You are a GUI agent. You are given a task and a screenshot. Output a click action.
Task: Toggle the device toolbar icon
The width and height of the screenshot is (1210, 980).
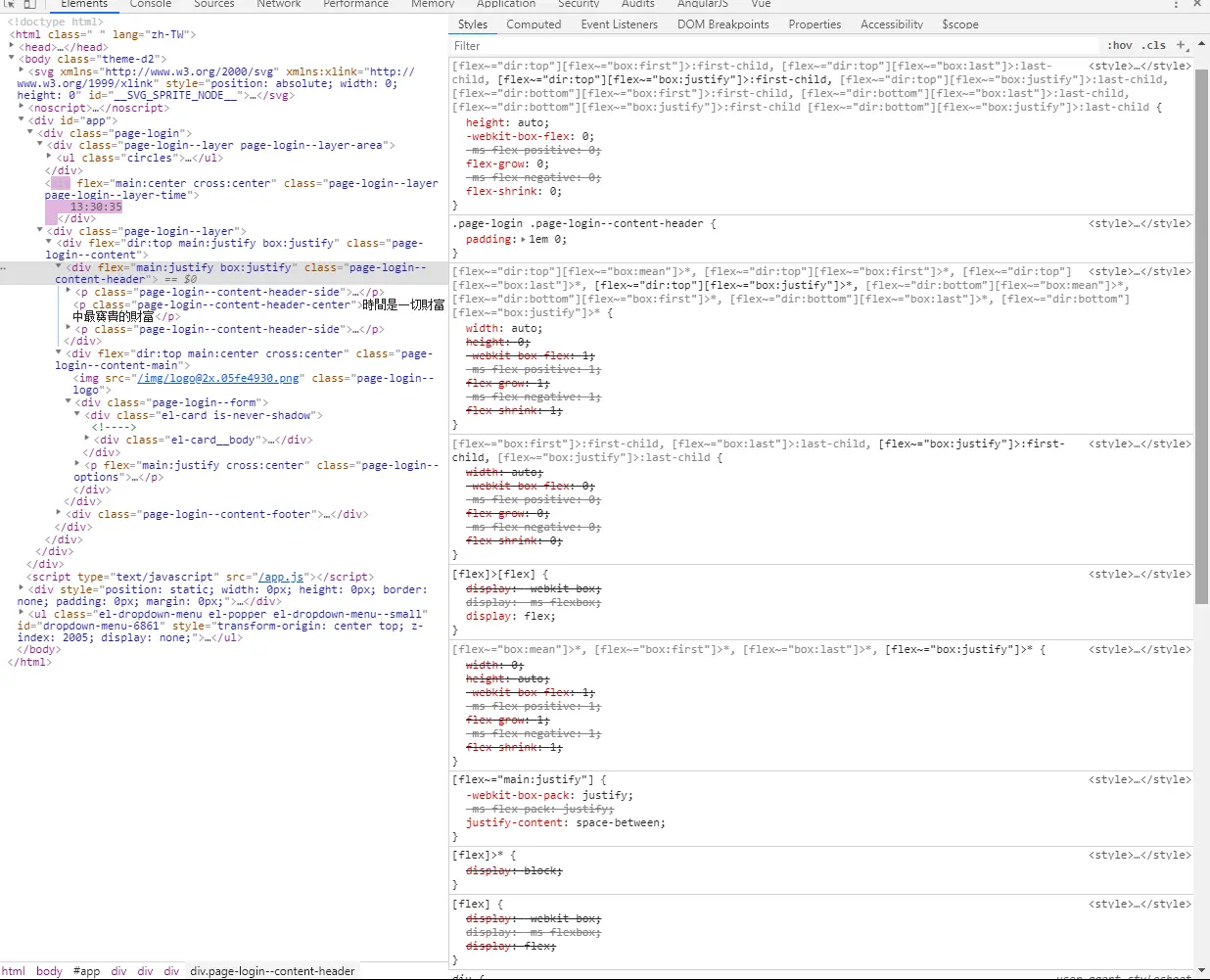pyautogui.click(x=29, y=4)
